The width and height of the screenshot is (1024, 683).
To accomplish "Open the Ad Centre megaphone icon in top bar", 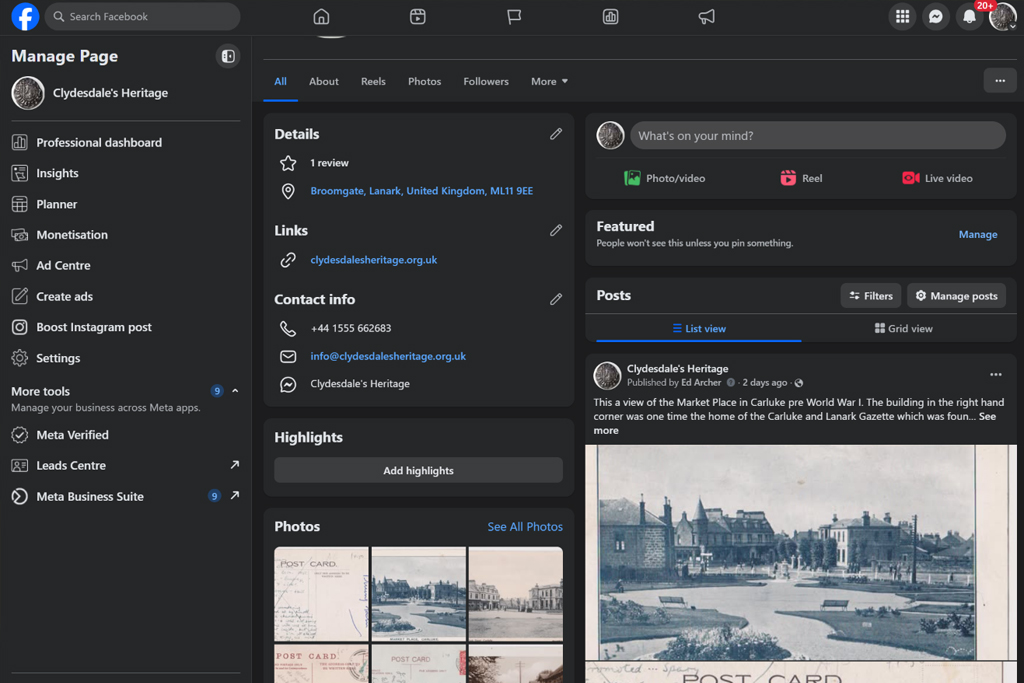I will click(707, 16).
